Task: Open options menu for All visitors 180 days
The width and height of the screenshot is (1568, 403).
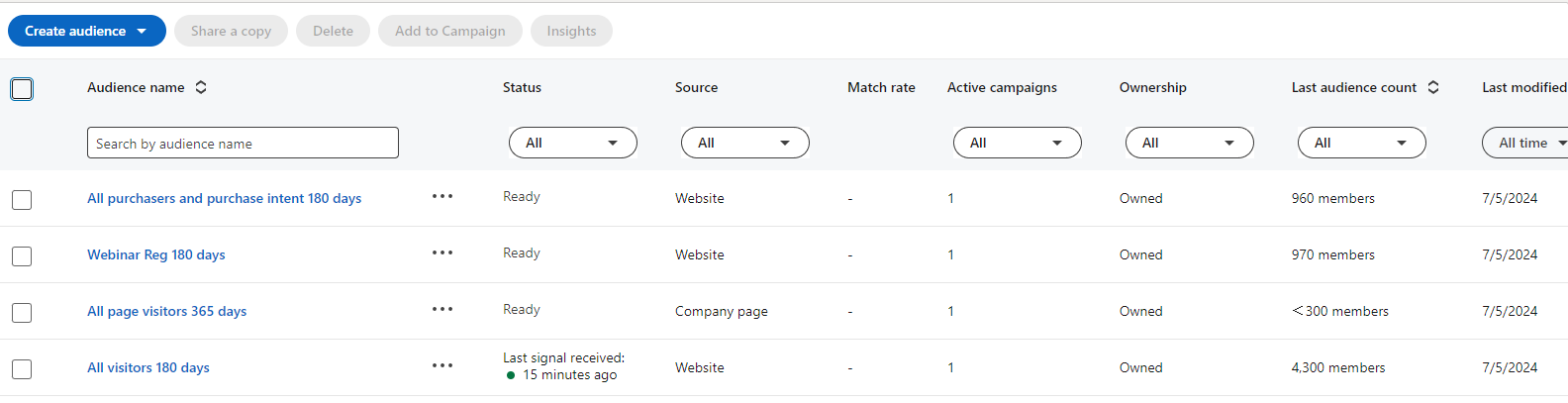Action: (442, 365)
